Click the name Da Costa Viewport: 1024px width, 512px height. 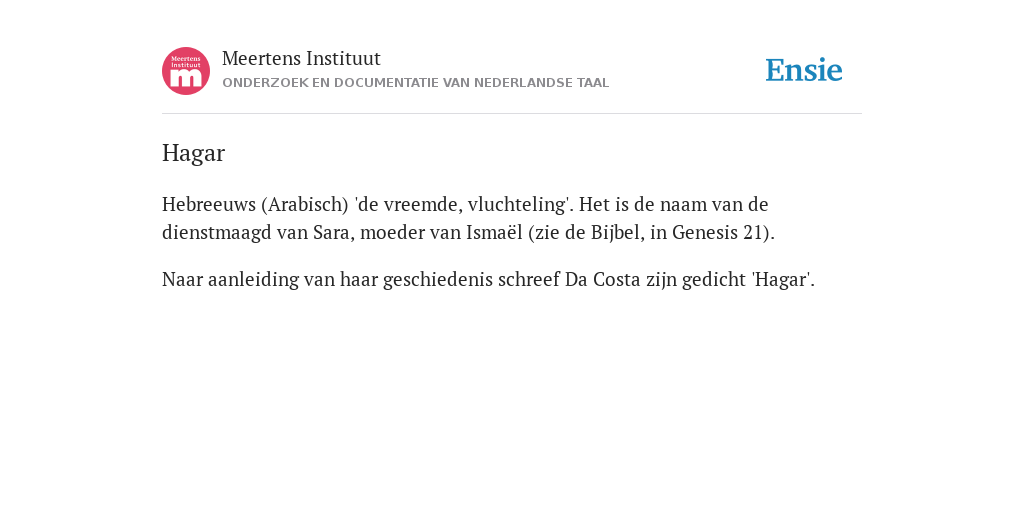pyautogui.click(x=602, y=280)
